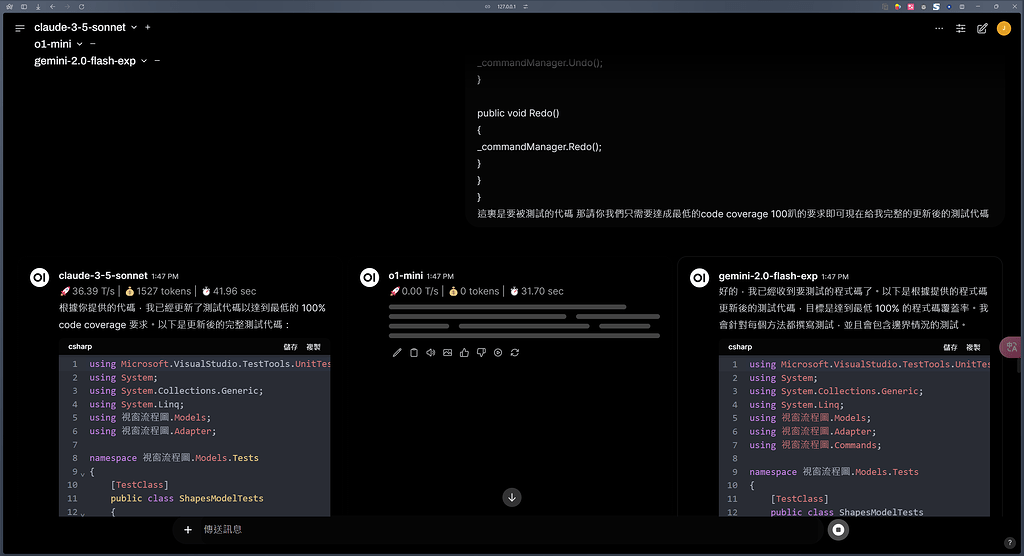This screenshot has height=556, width=1024.
Task: Focus the 傳送訊息 message input field
Action: pyautogui.click(x=509, y=530)
